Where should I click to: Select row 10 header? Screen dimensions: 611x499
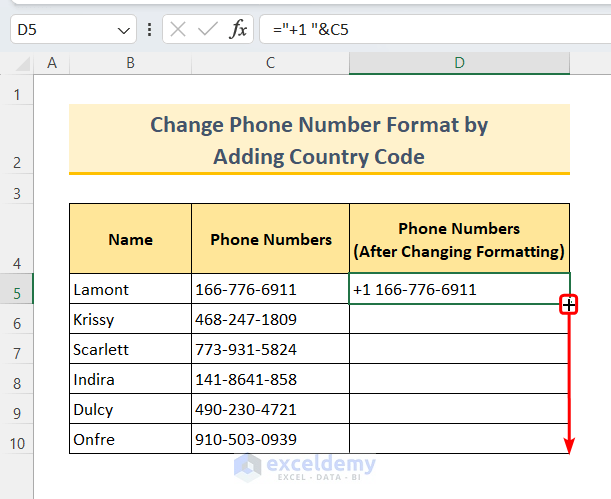pos(17,439)
